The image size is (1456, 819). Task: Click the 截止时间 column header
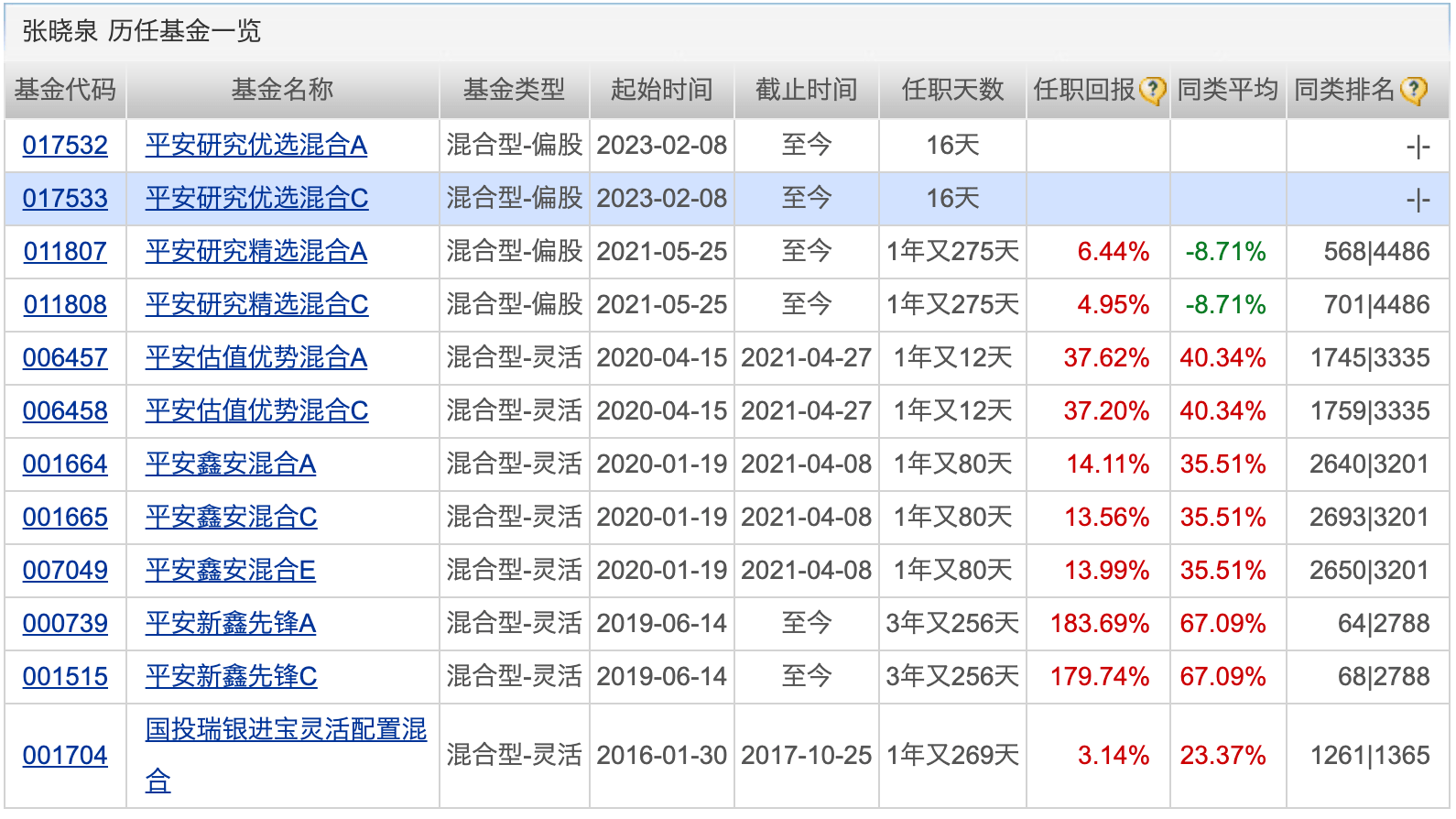(806, 90)
